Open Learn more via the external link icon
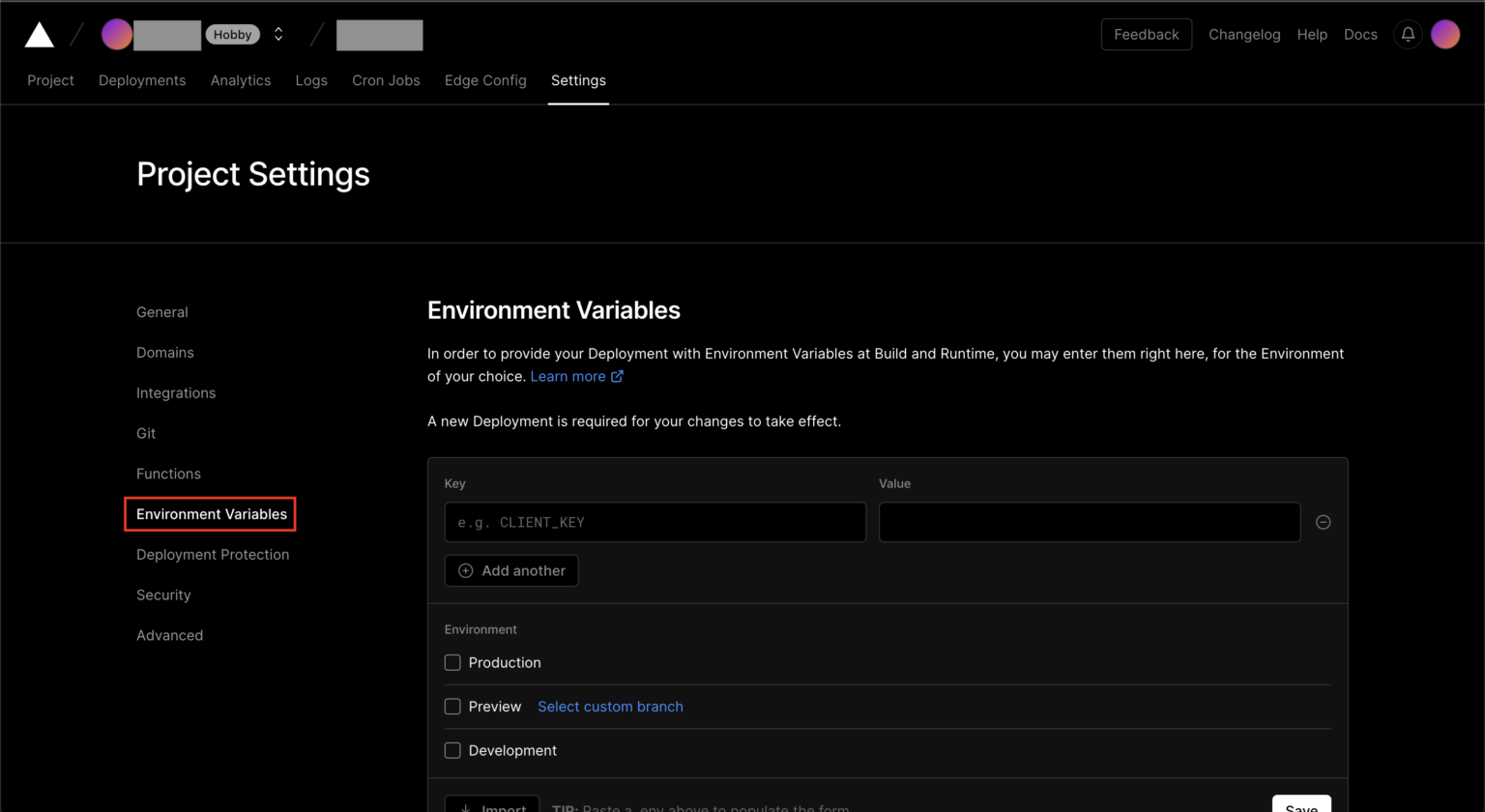The image size is (1485, 812). click(x=617, y=376)
